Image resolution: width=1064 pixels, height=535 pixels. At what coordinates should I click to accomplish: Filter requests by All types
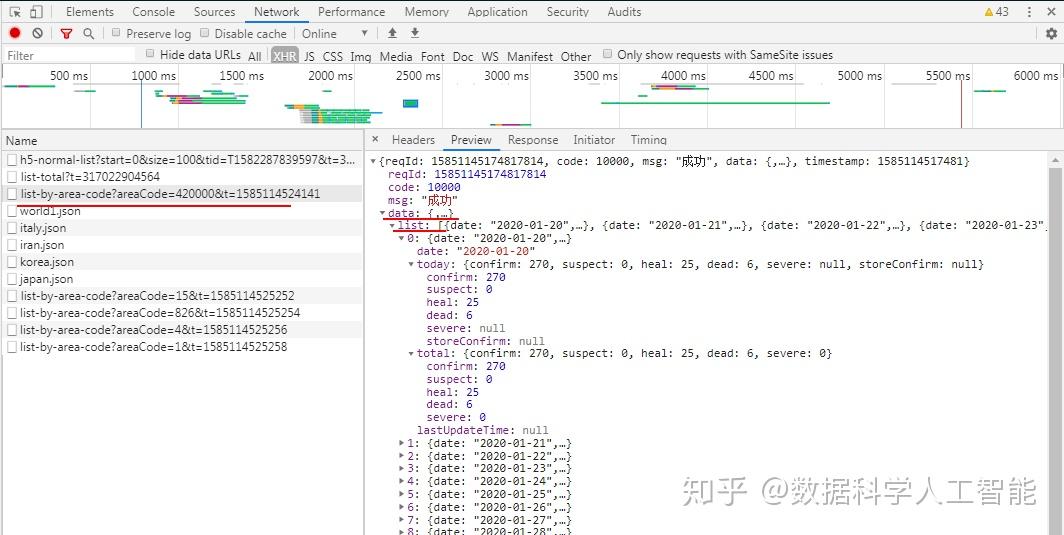tap(254, 56)
